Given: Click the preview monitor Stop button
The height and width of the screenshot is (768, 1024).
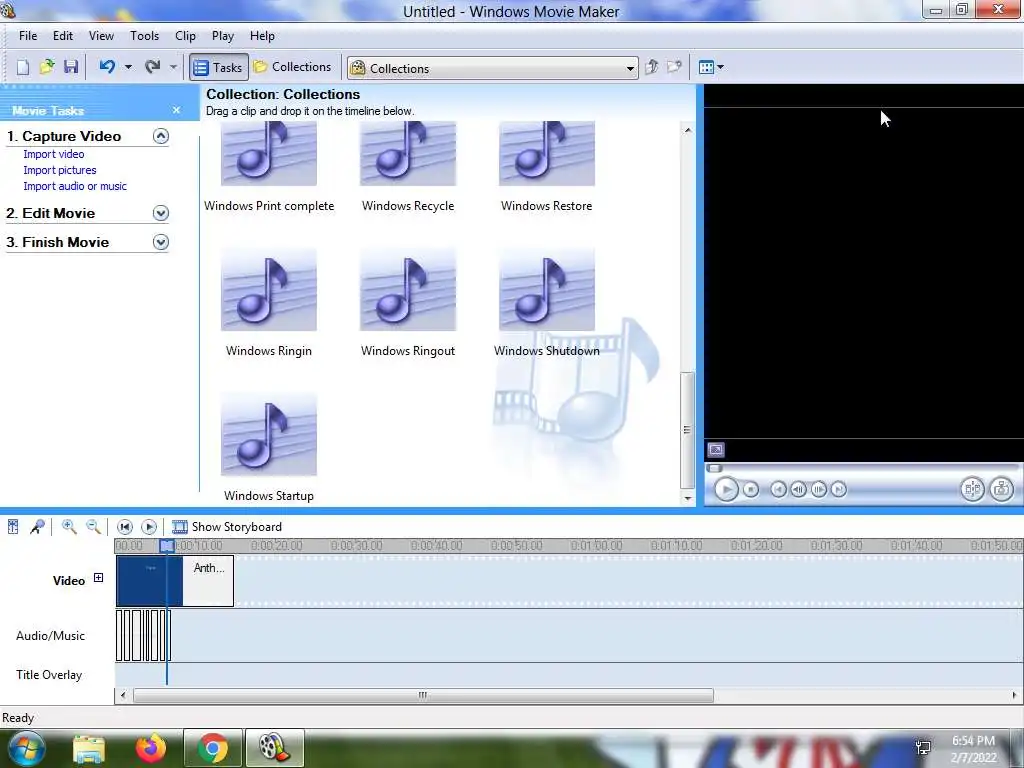Looking at the screenshot, I should point(751,489).
